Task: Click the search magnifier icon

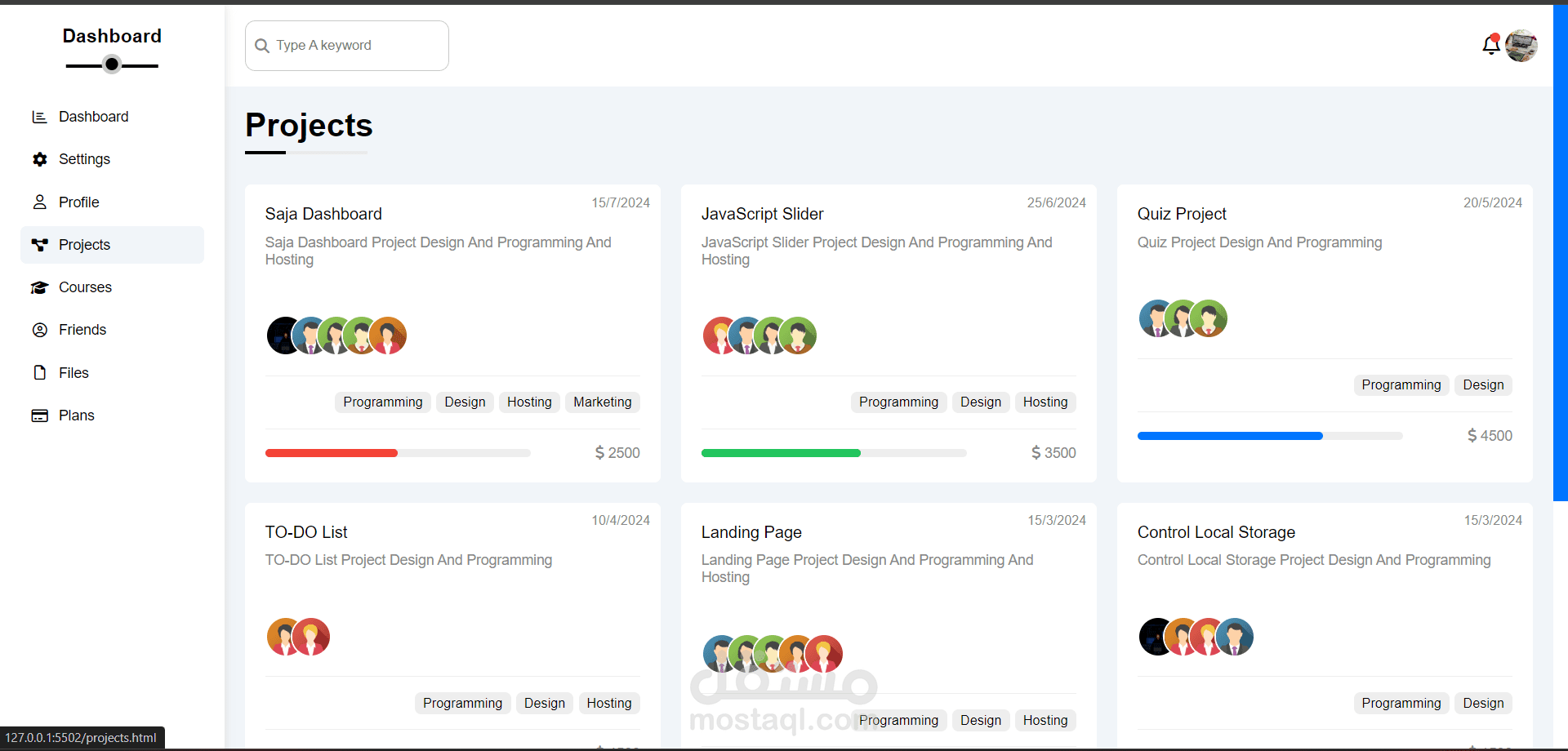Action: click(x=262, y=46)
